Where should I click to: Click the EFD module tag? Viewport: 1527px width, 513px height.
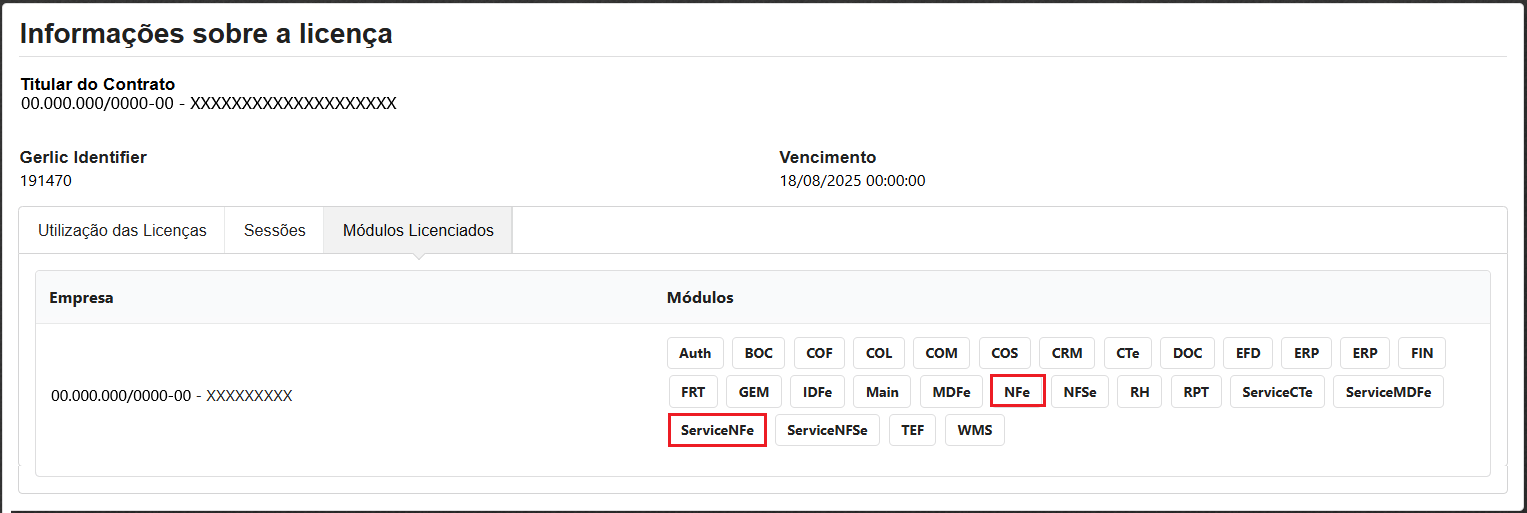click(x=1248, y=353)
